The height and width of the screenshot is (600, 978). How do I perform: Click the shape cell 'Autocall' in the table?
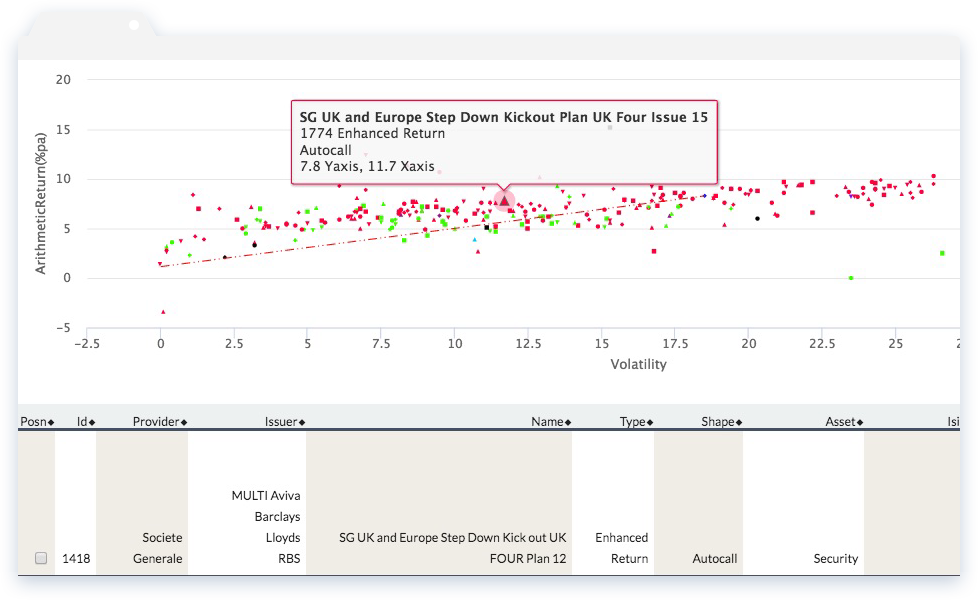pos(715,558)
